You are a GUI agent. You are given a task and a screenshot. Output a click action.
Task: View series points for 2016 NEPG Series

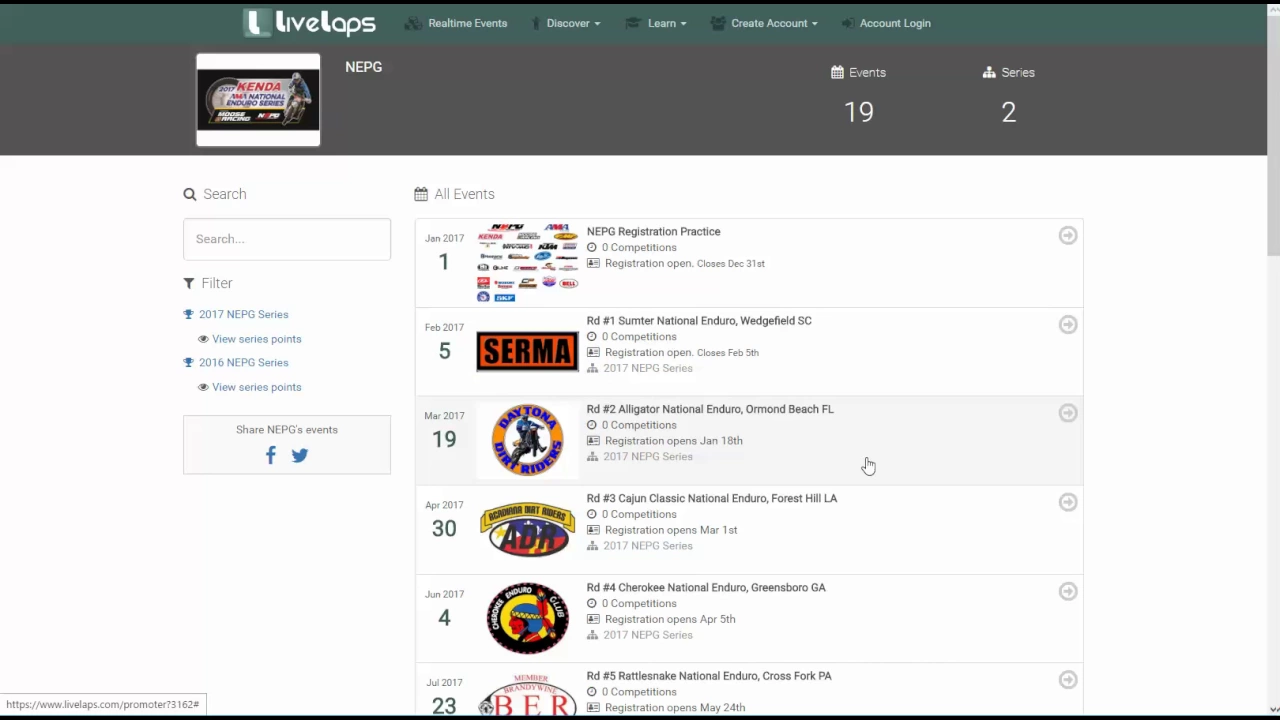pos(256,387)
